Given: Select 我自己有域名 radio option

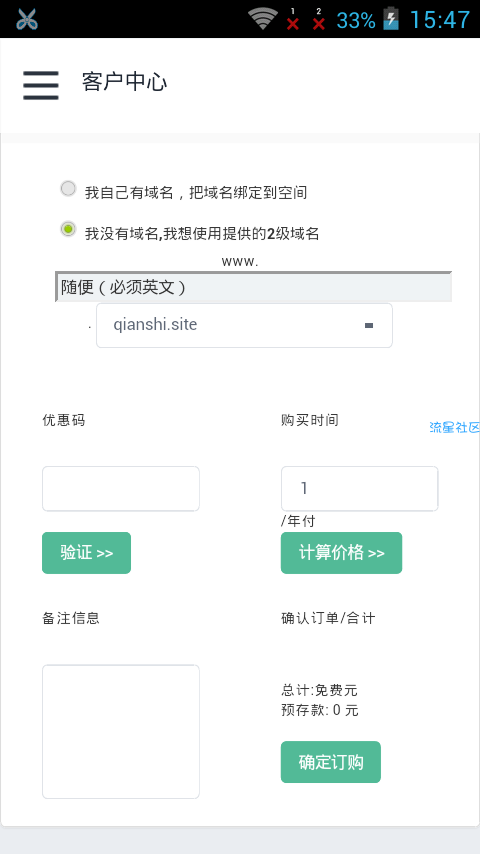Looking at the screenshot, I should click(x=68, y=189).
